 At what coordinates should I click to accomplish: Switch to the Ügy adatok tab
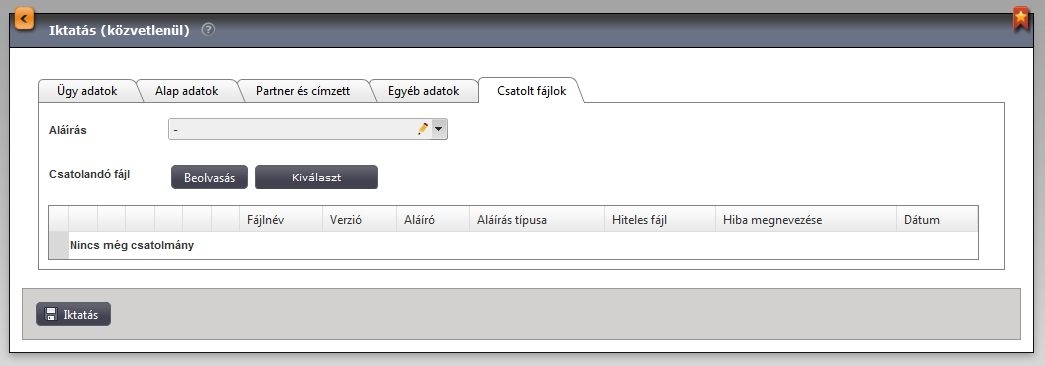[x=87, y=91]
